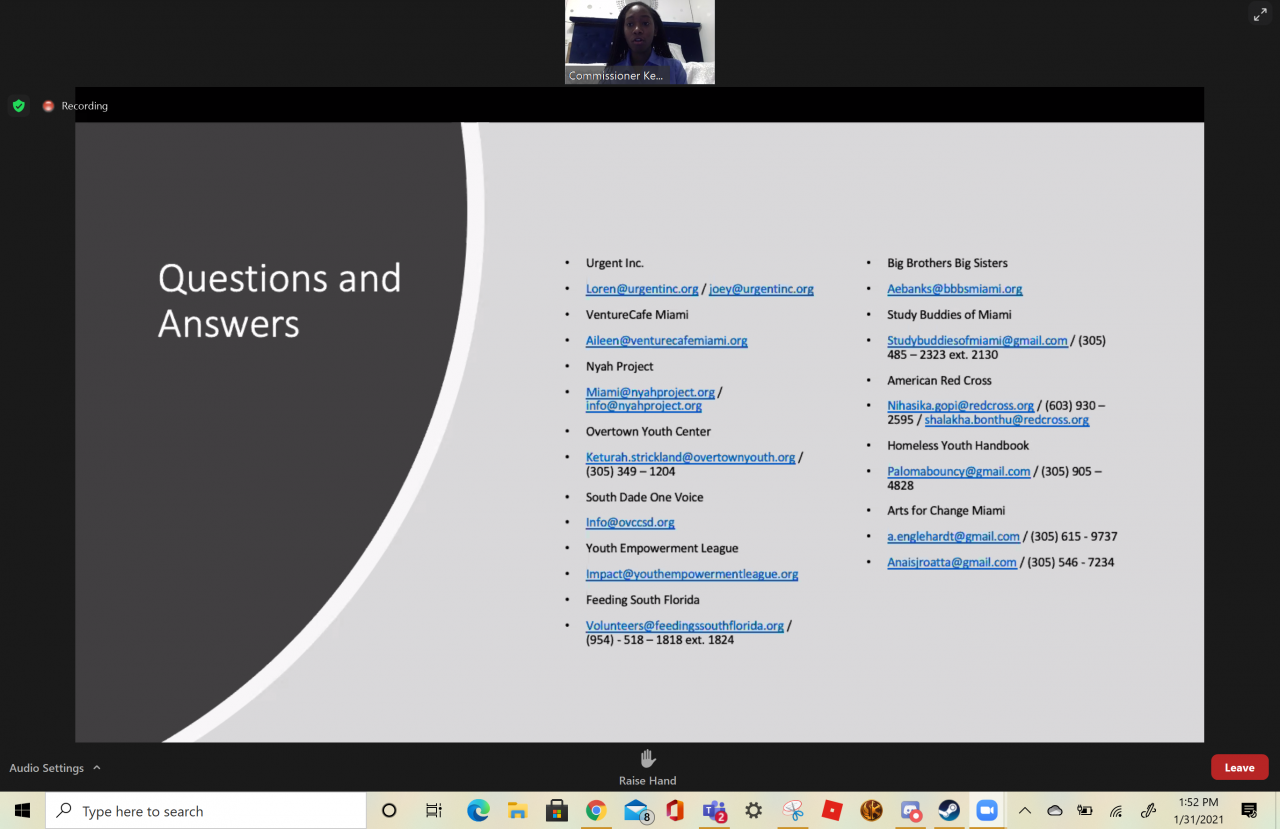The image size is (1280, 829).
Task: Open the Windows notification center
Action: click(x=1249, y=810)
